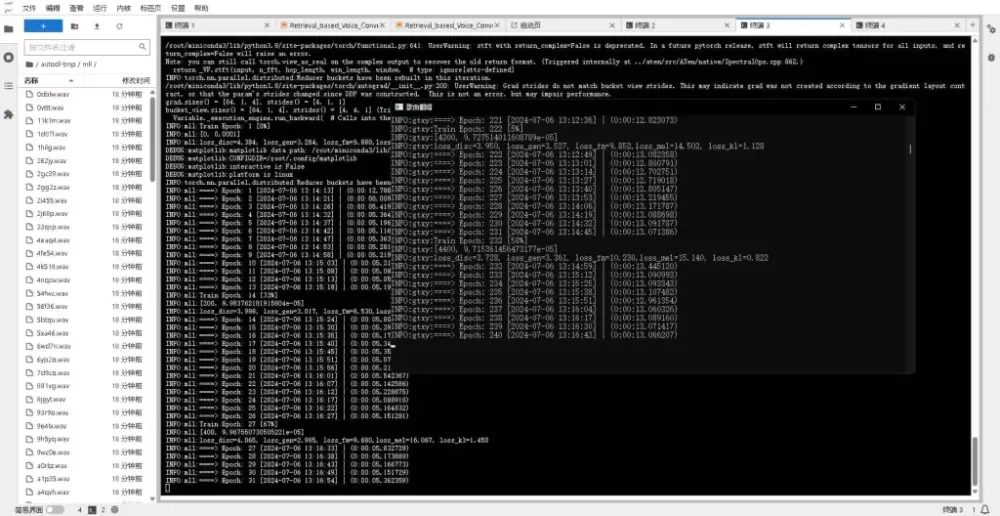This screenshot has width=1000, height=516.
Task: Select file 2j68p.wav
Action: pos(52,214)
